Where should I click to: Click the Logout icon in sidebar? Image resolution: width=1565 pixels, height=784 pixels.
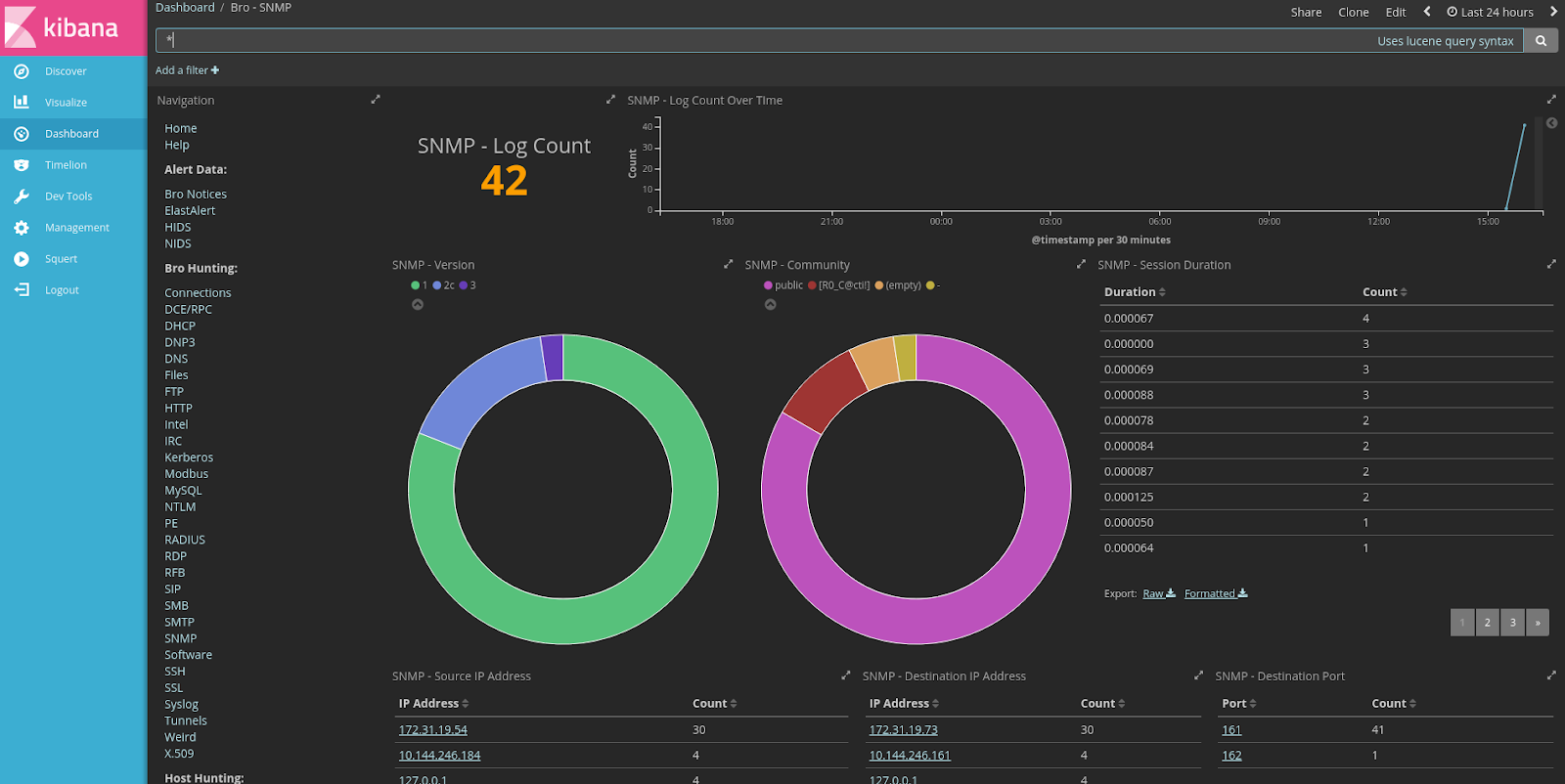(x=22, y=290)
